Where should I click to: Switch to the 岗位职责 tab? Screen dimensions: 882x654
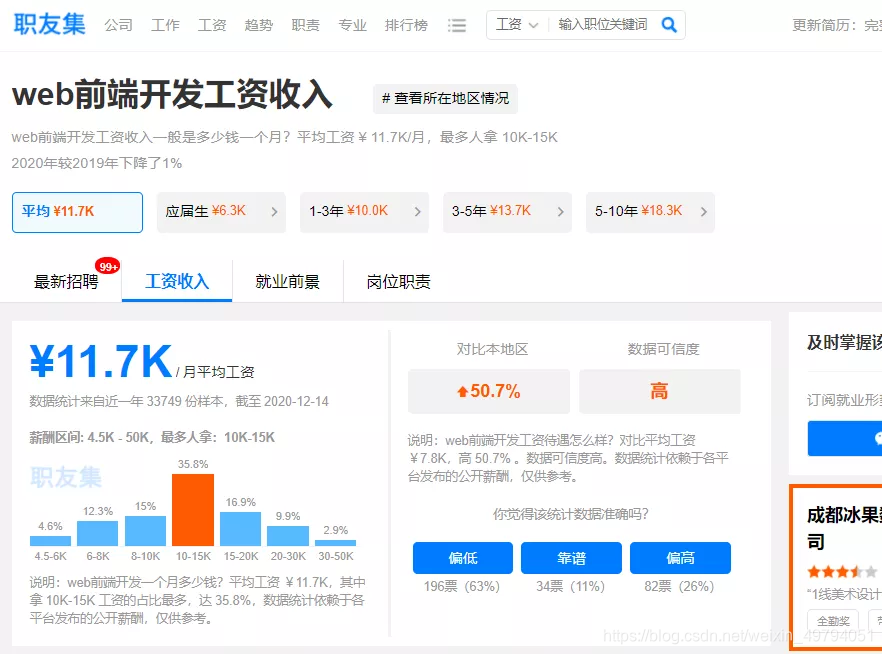397,282
